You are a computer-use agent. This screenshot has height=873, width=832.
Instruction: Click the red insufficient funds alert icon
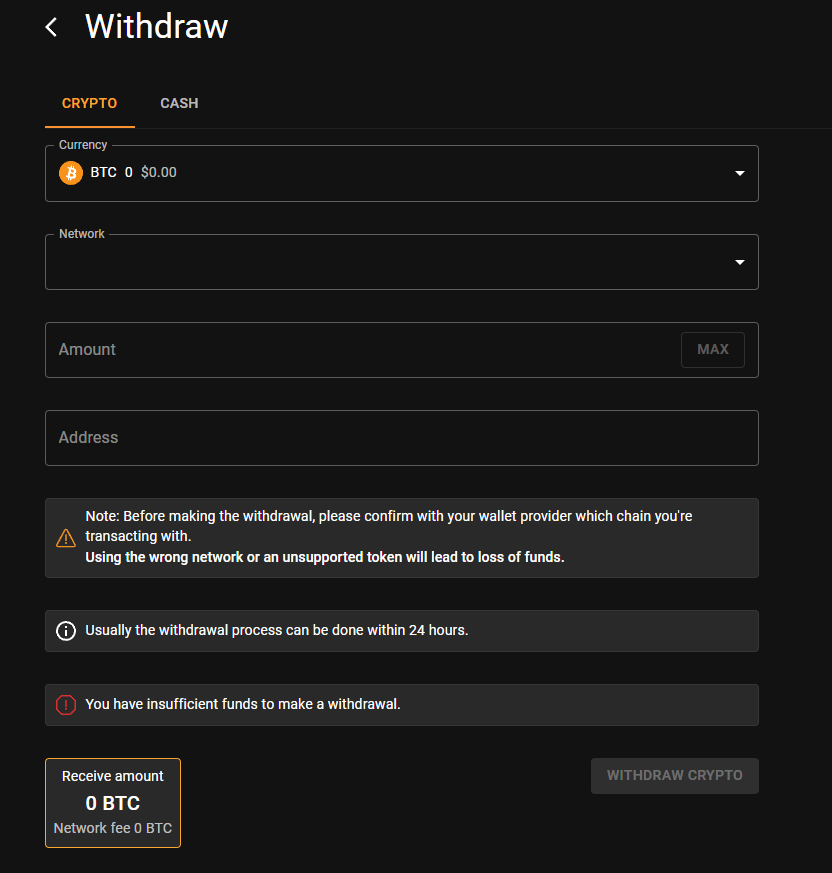coord(66,705)
